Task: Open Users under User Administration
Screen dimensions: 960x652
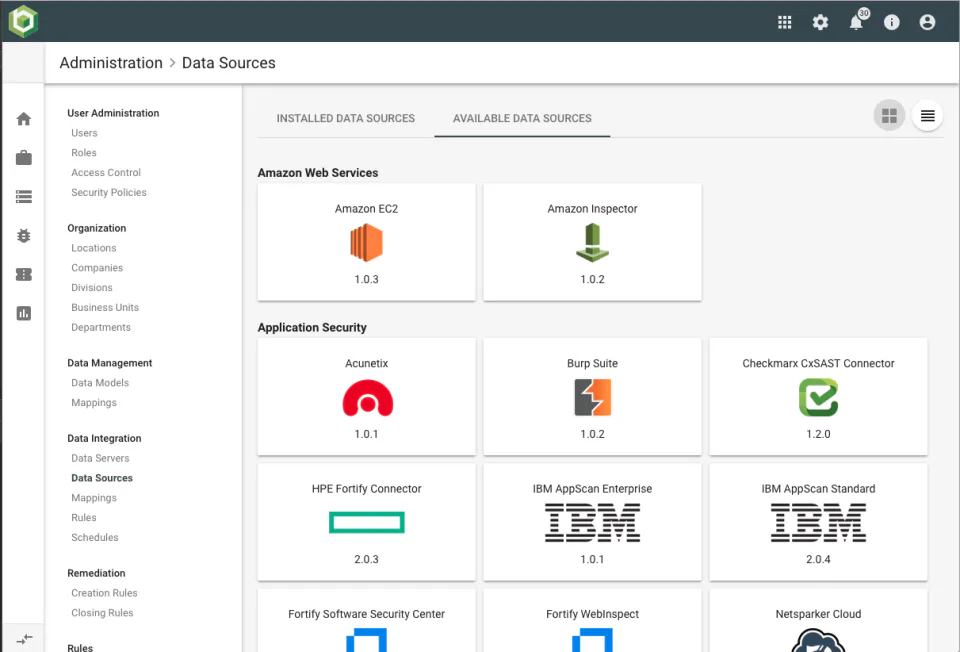Action: (x=84, y=133)
